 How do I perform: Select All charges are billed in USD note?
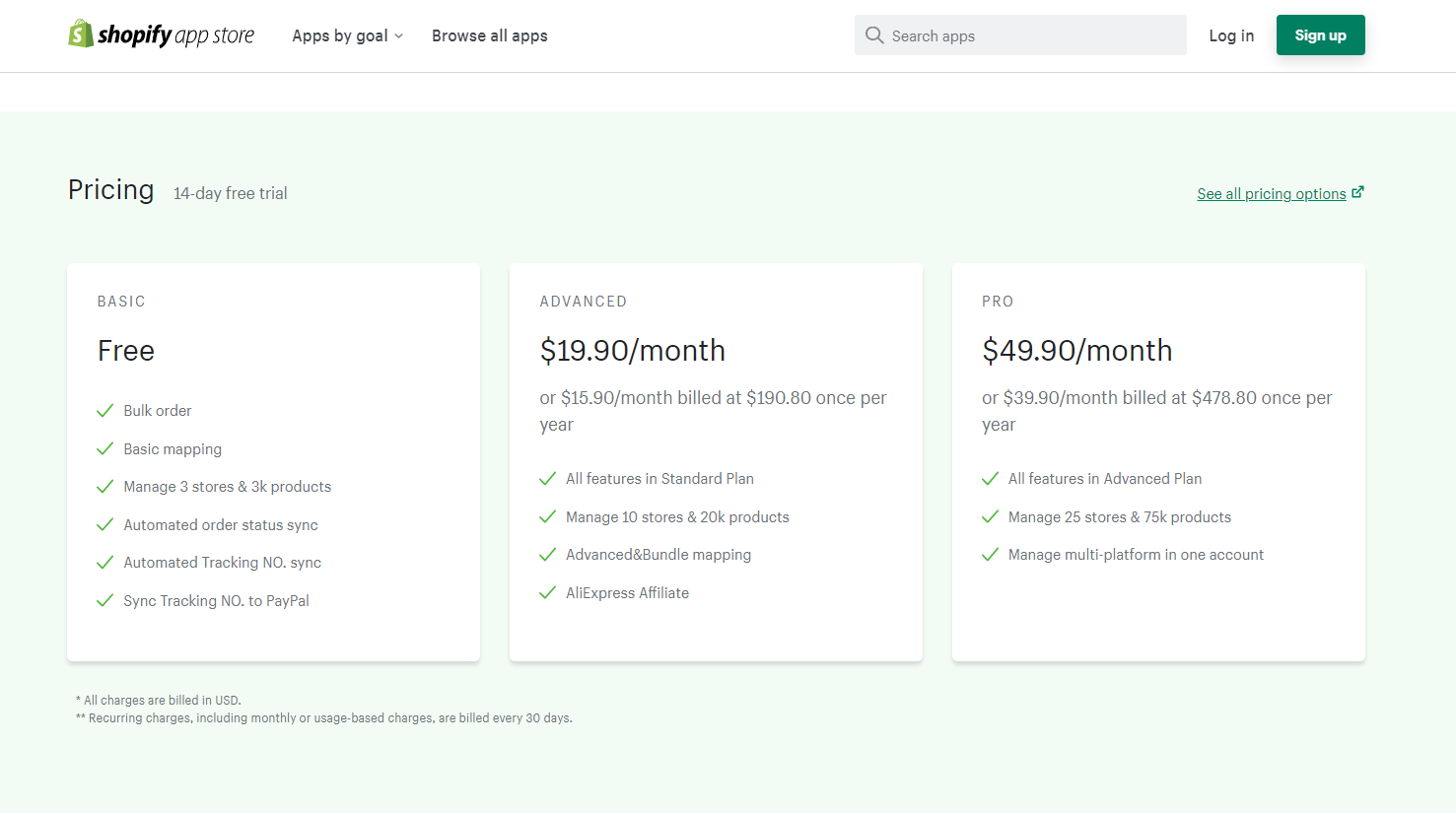159,701
